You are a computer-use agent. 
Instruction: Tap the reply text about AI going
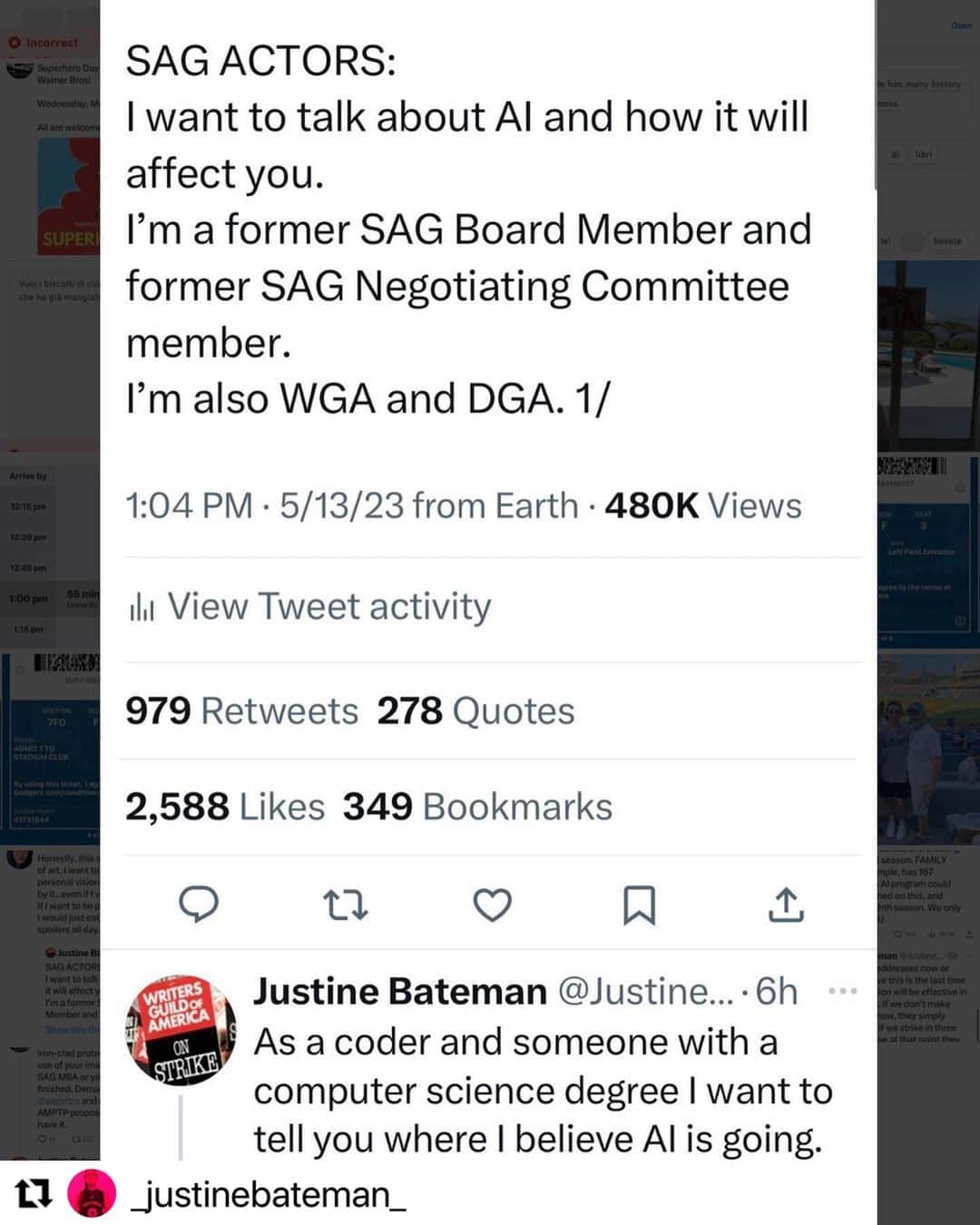click(543, 1091)
